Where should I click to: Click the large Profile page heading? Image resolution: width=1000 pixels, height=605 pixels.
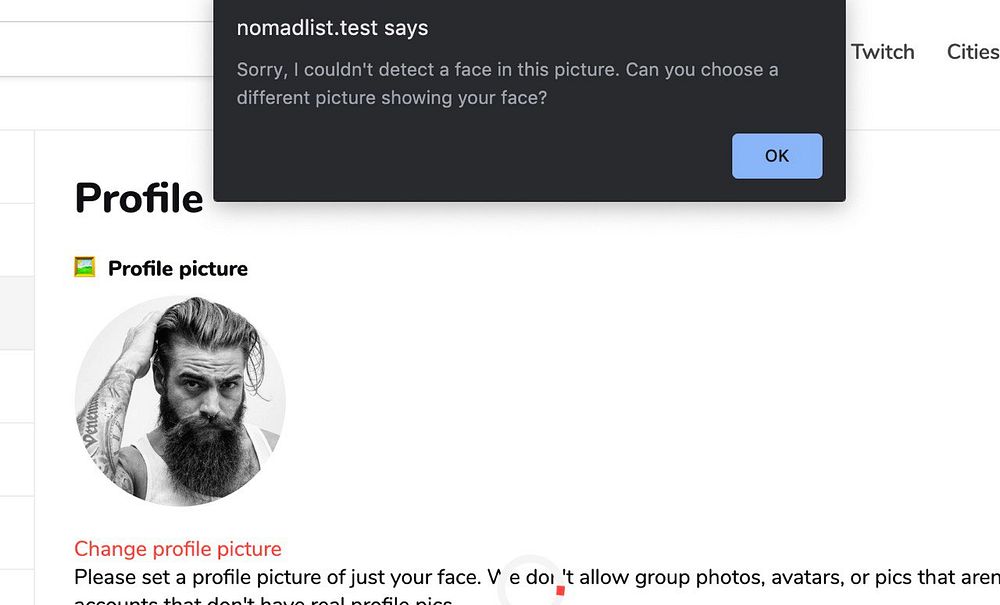(139, 198)
